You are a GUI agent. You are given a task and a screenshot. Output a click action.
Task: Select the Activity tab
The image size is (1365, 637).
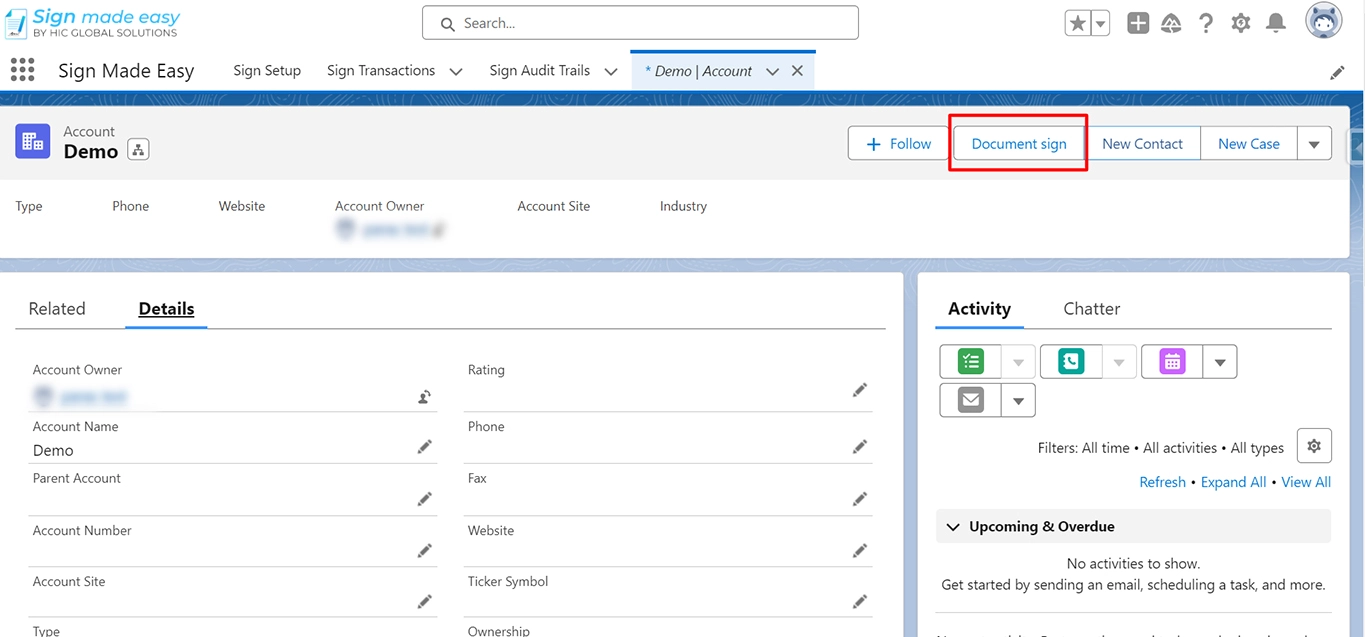pos(979,308)
